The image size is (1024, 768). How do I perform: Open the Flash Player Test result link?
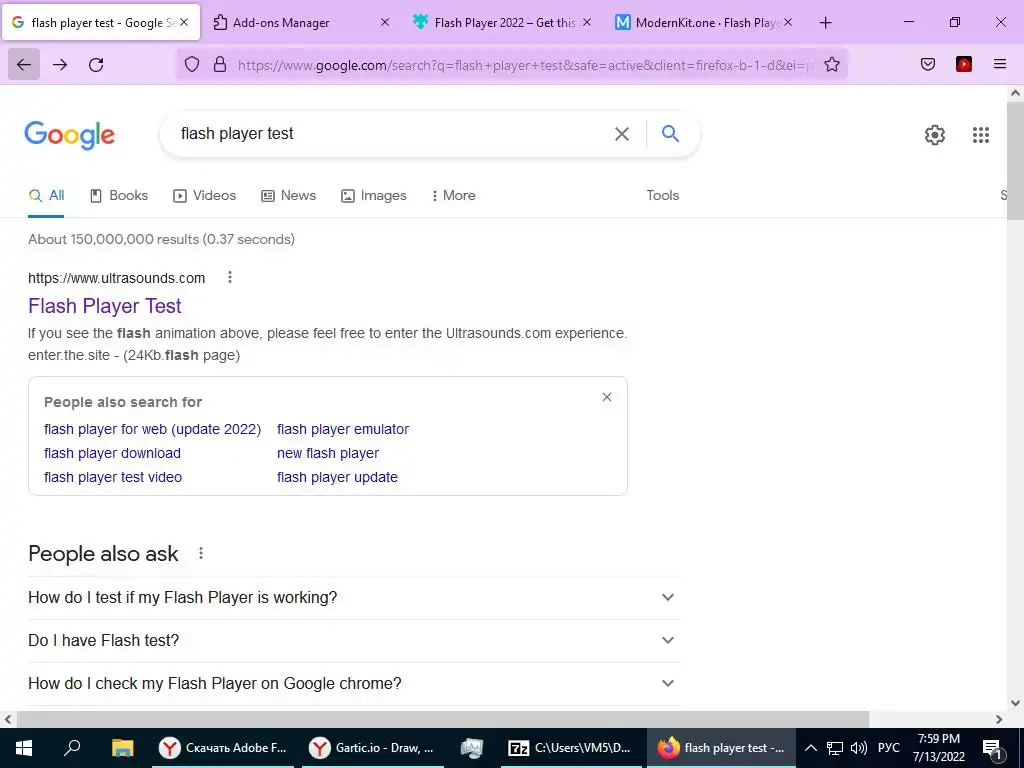(104, 306)
